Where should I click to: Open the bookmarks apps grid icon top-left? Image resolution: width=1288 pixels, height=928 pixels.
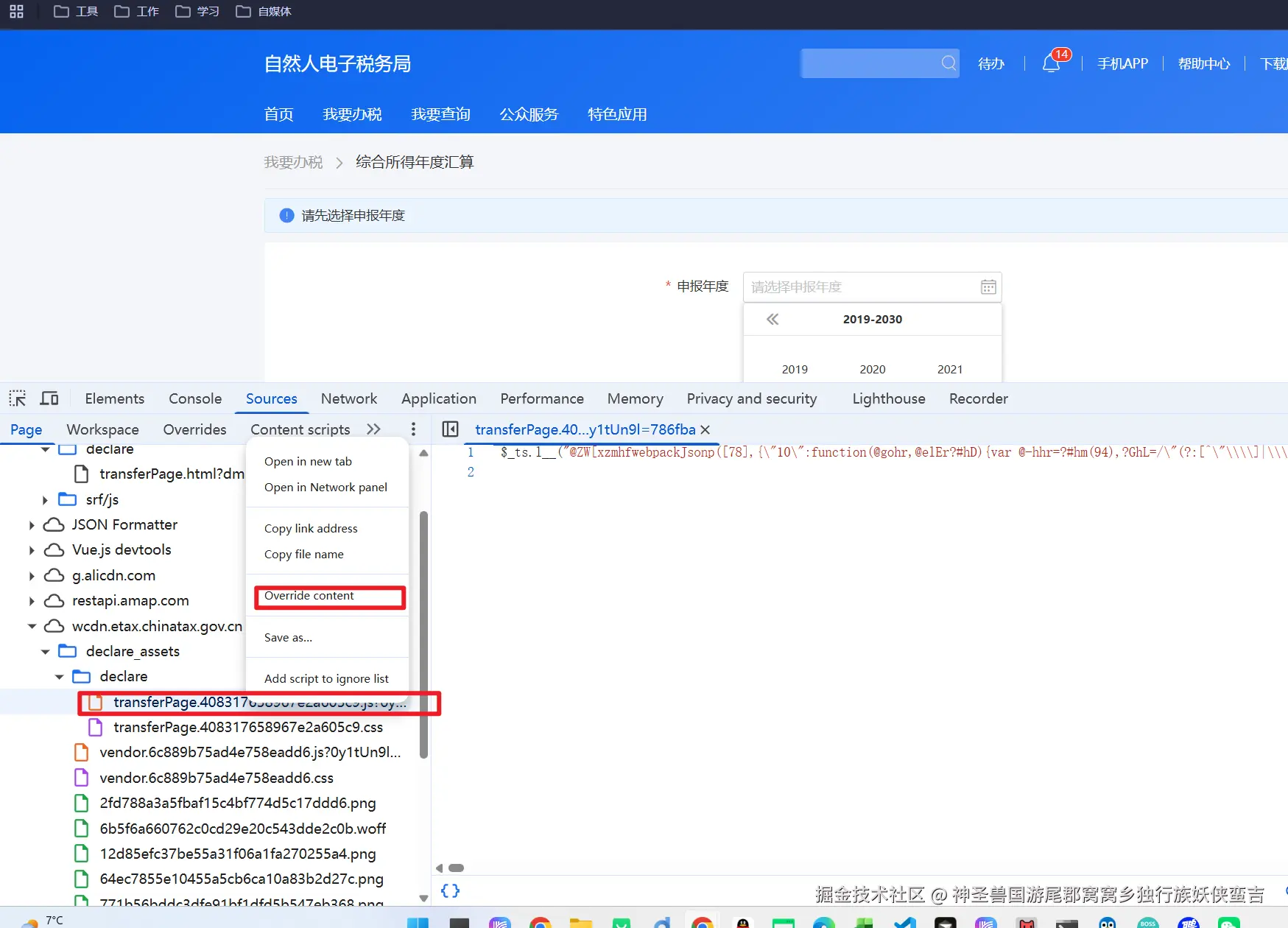[x=15, y=11]
